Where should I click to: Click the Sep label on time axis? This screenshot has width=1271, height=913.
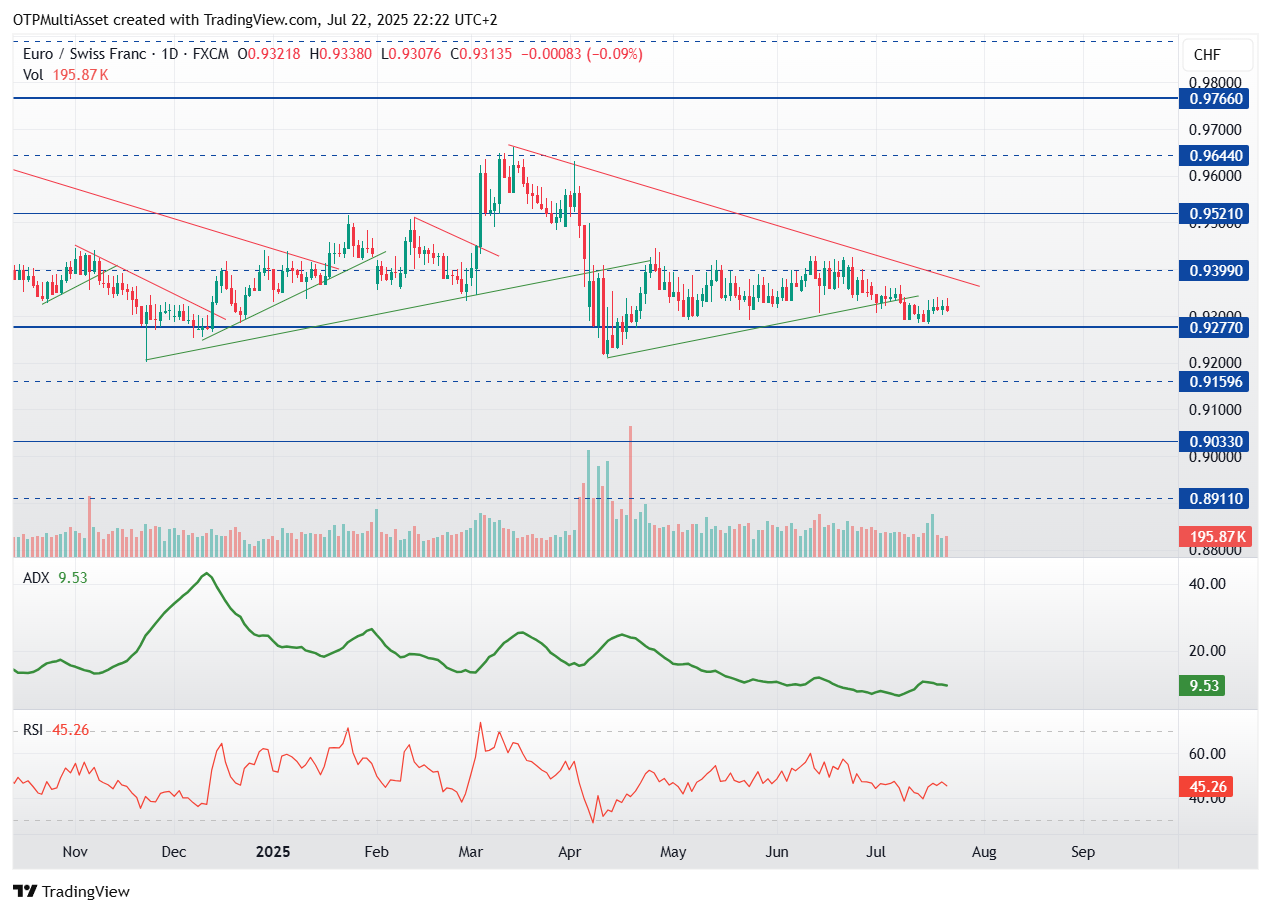click(x=1083, y=852)
